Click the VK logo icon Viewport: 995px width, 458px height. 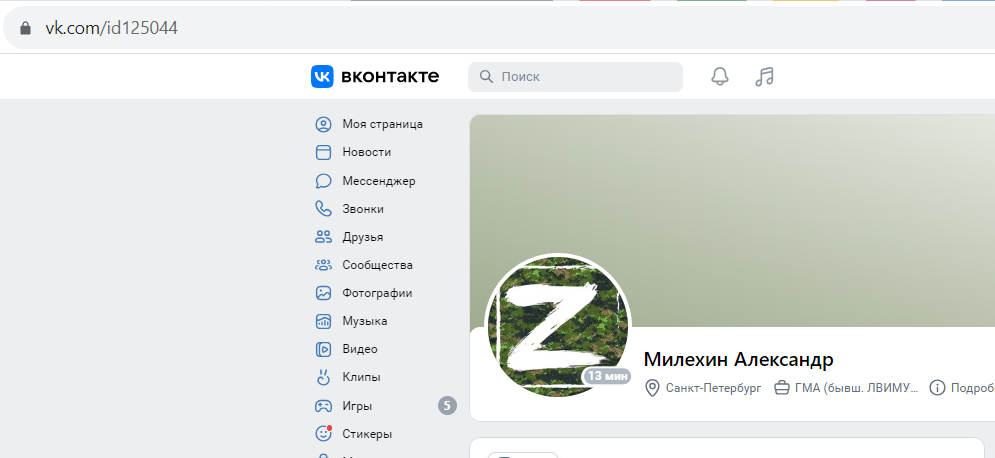pos(322,77)
